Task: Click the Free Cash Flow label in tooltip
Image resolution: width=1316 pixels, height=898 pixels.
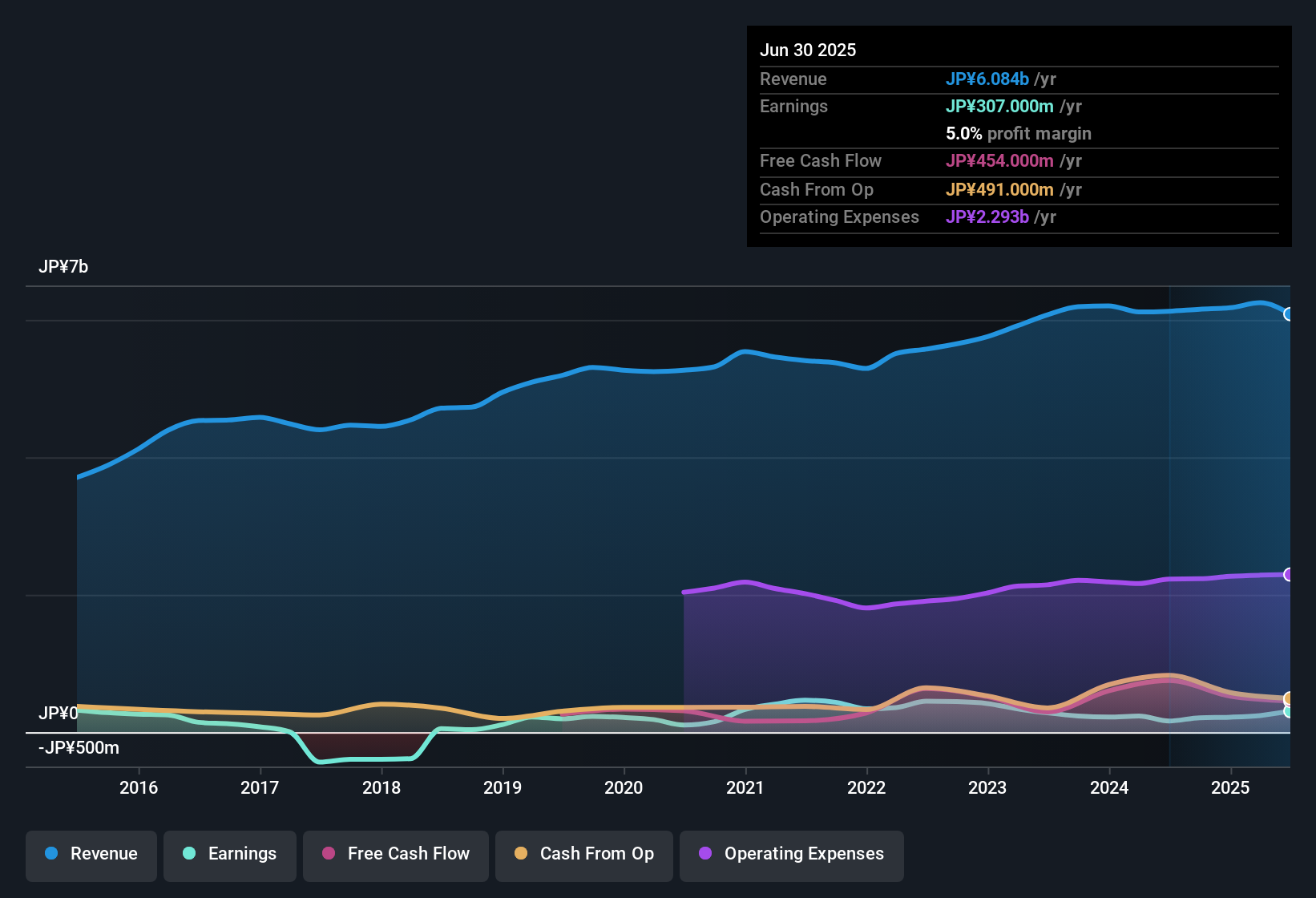Action: pyautogui.click(x=821, y=160)
